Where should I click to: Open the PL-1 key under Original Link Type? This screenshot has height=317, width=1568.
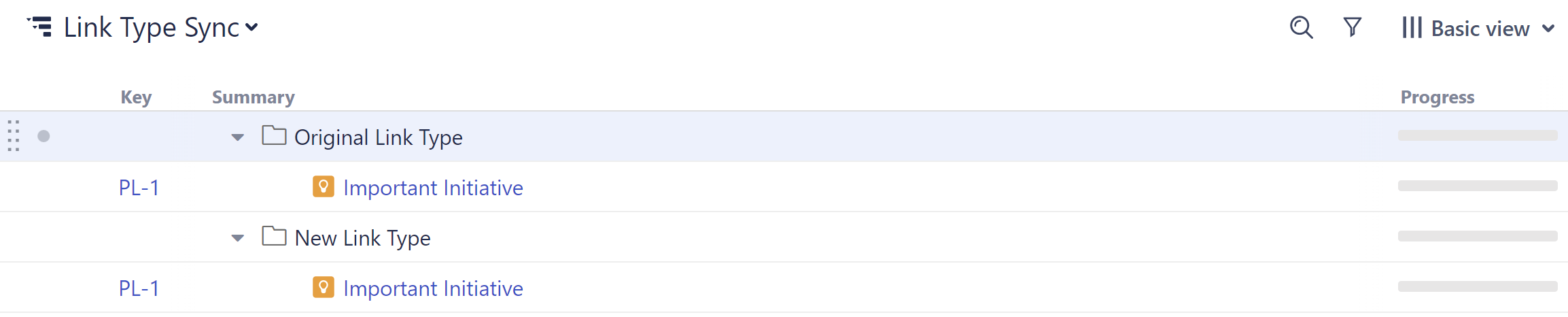pos(139,188)
